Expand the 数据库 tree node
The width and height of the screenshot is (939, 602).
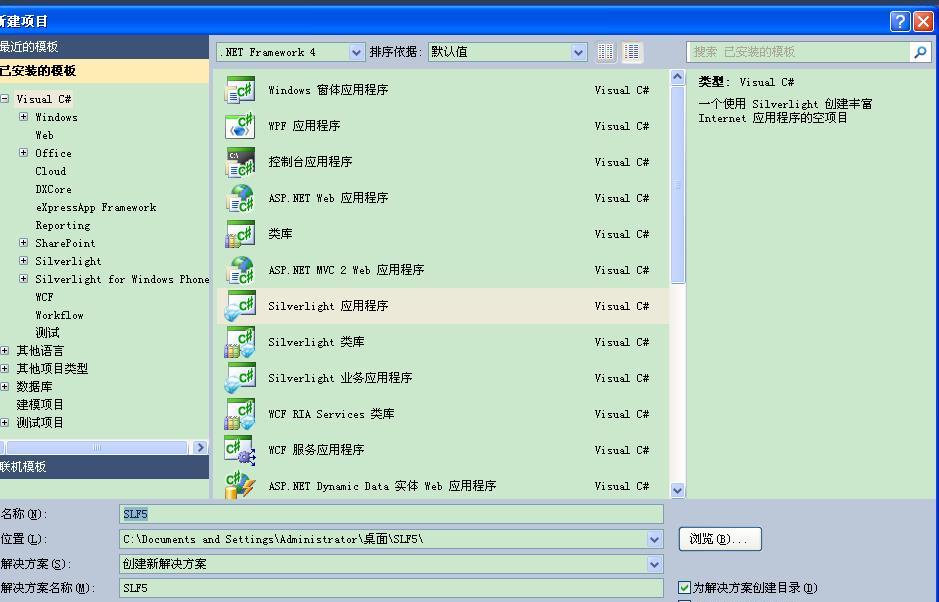5,386
